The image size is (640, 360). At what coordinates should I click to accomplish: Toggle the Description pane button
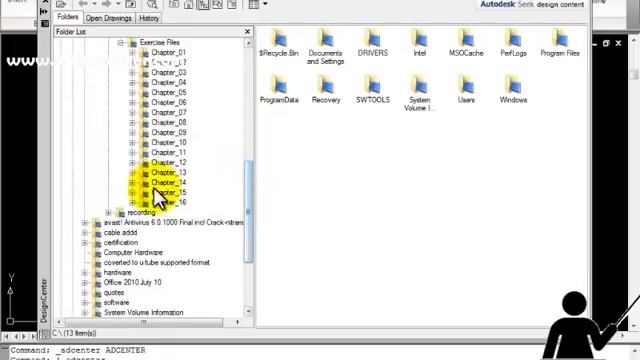(x=232, y=4)
